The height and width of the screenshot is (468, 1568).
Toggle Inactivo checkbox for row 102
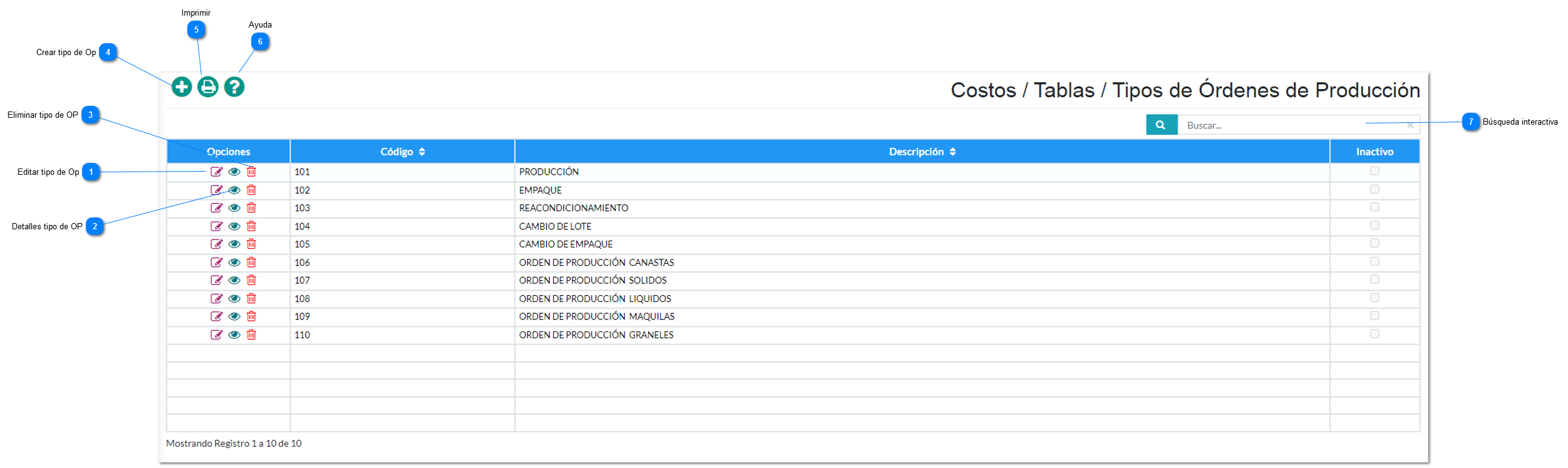1374,189
